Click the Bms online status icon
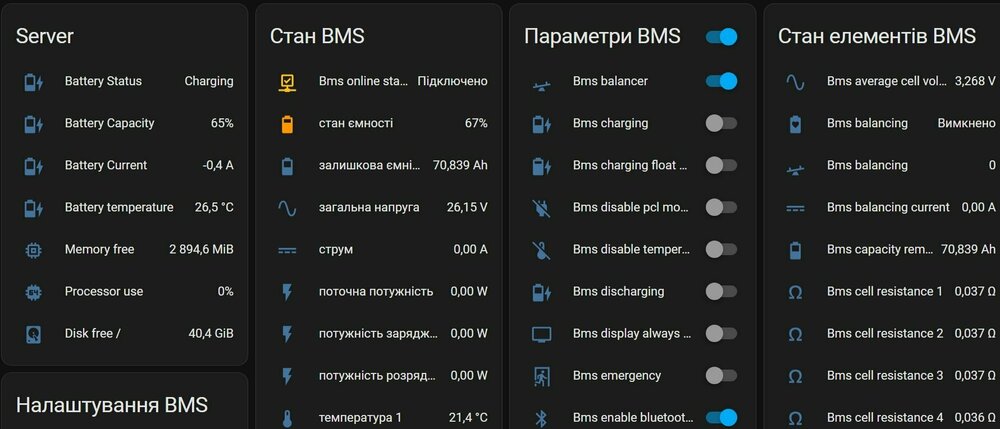Screen dimensions: 1000x429 pyautogui.click(x=287, y=82)
